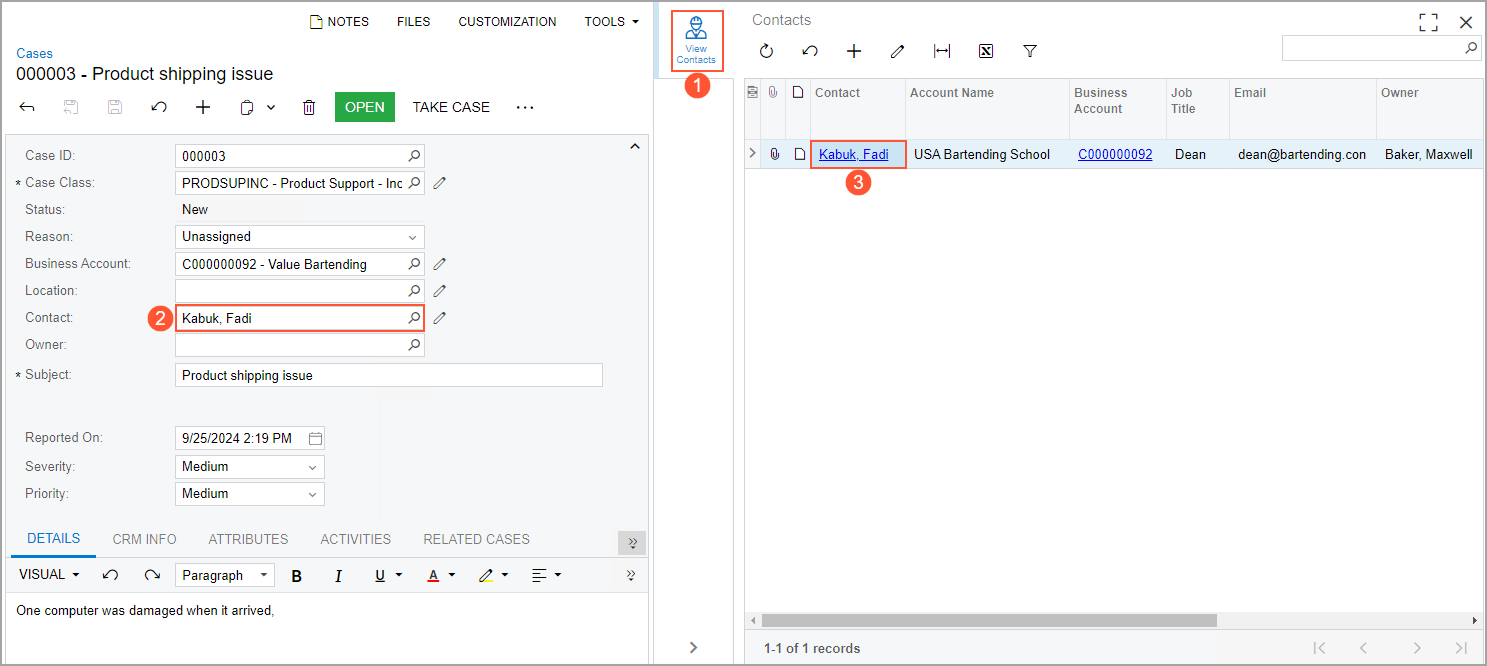The width and height of the screenshot is (1487, 666).
Task: Open the Reason dropdown
Action: click(x=412, y=237)
